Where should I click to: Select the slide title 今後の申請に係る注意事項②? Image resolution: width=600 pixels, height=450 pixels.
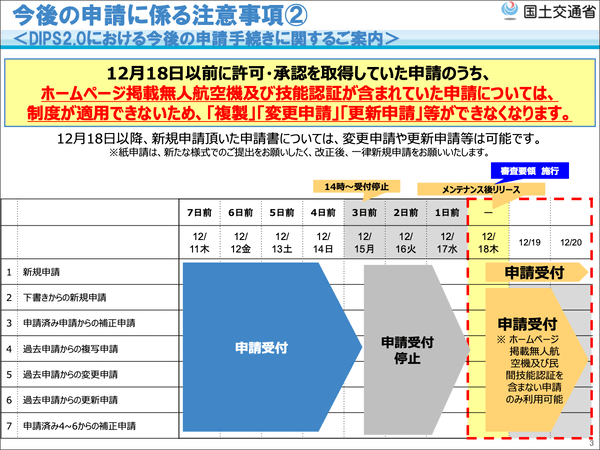click(160, 15)
